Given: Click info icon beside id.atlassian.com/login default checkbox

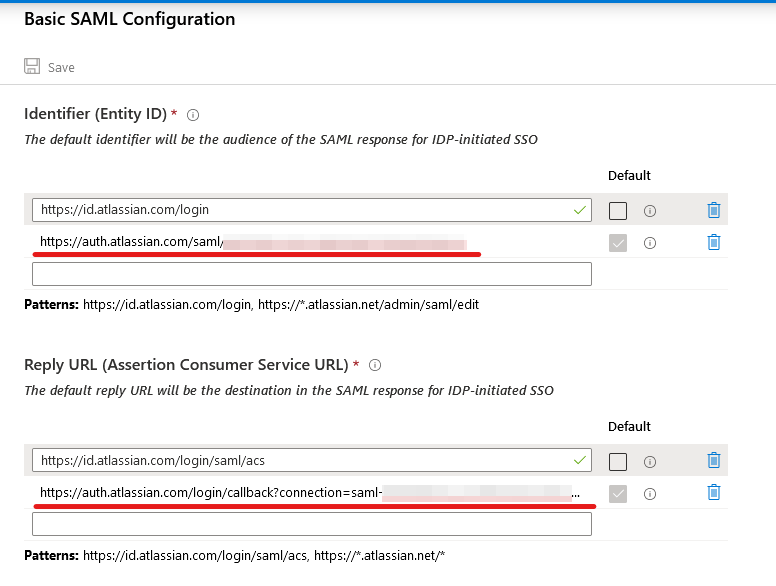Looking at the screenshot, I should point(650,211).
